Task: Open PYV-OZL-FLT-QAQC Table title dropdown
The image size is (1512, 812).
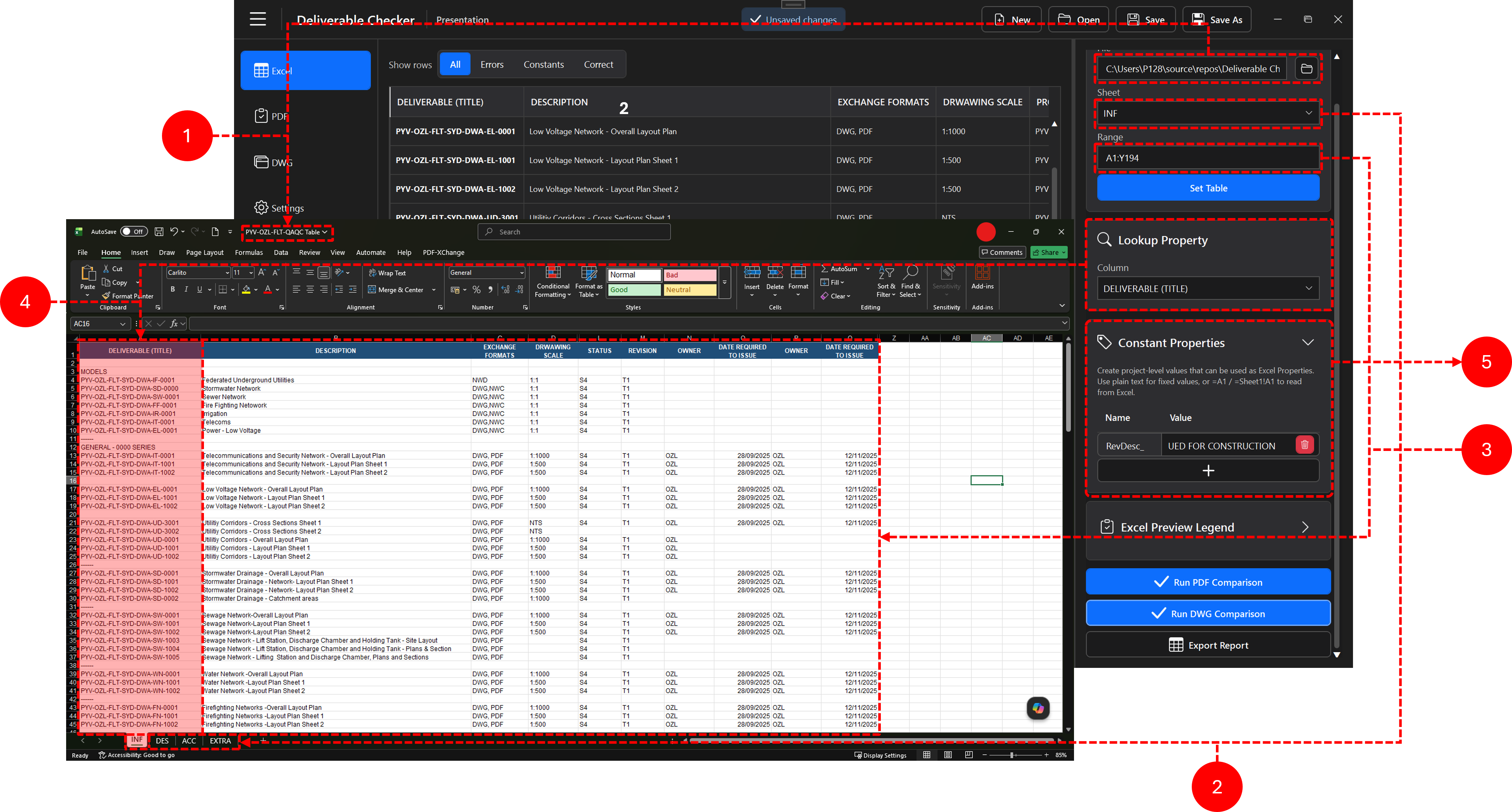Action: 286,232
